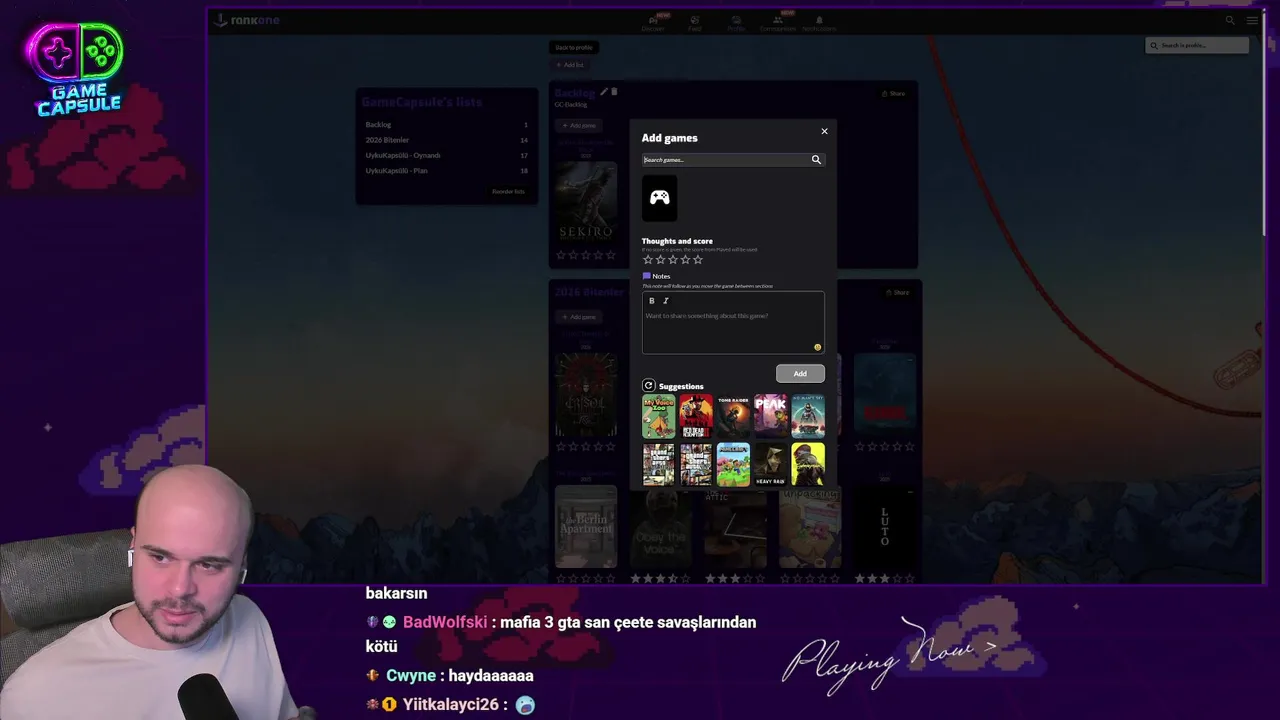1280x720 pixels.
Task: Open the Sekiro game cover
Action: (586, 201)
